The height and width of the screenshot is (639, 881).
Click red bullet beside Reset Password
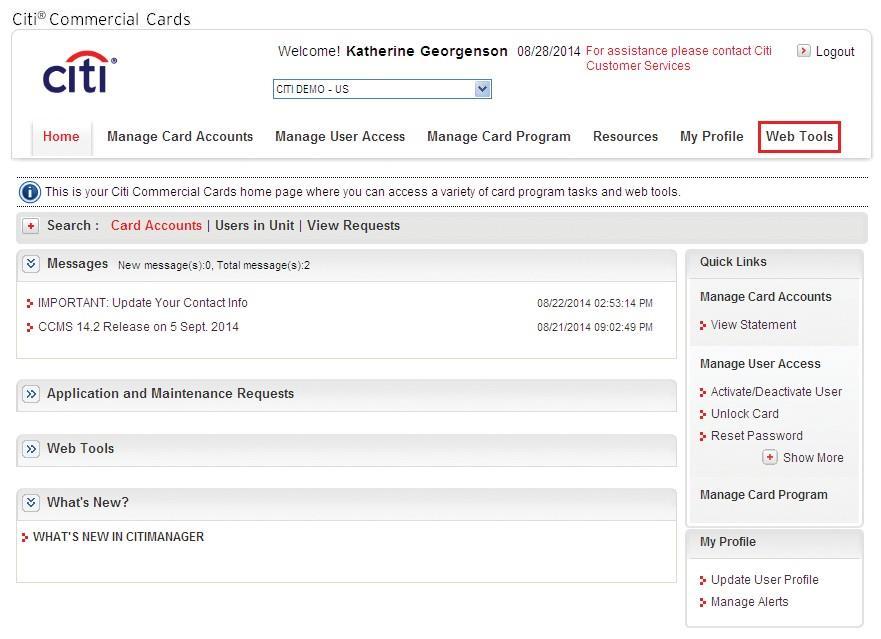point(702,436)
